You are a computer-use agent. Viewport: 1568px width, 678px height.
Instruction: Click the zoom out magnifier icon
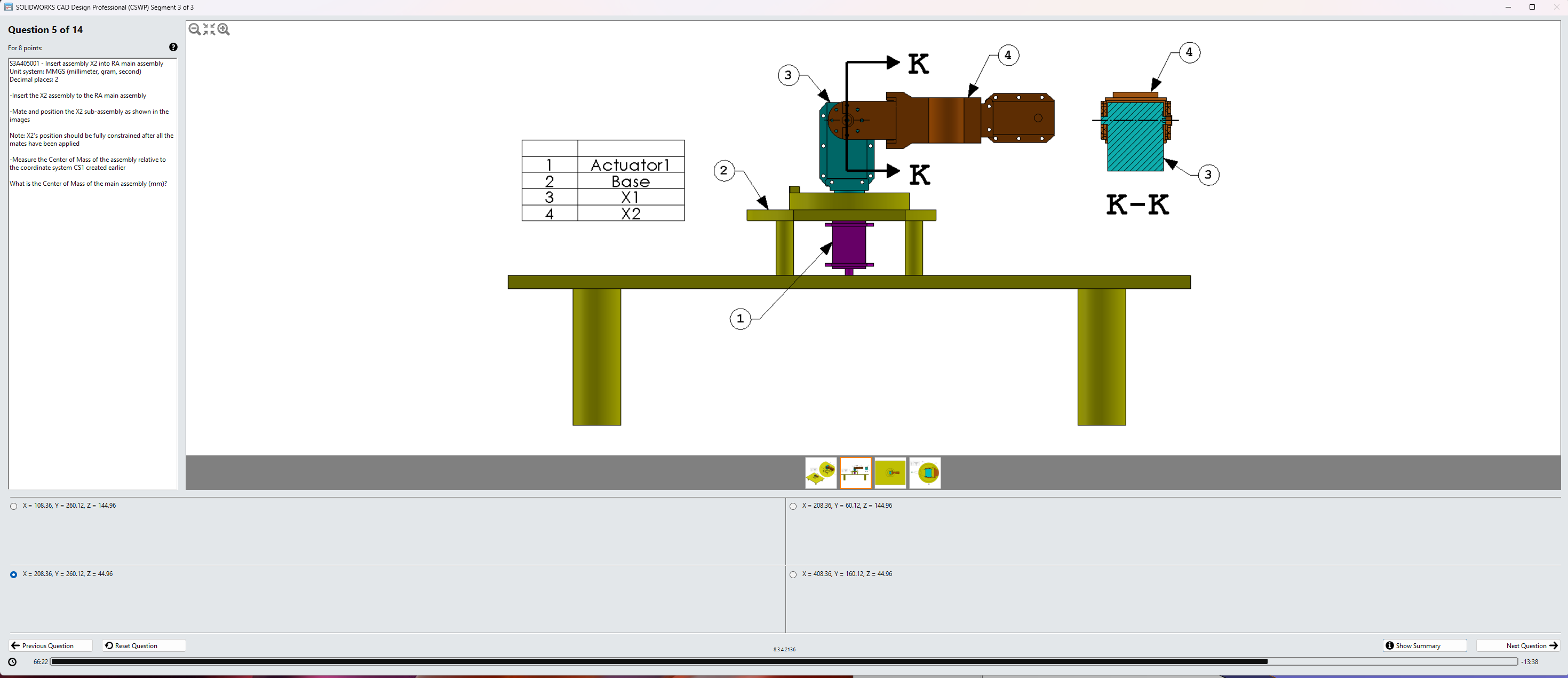194,29
